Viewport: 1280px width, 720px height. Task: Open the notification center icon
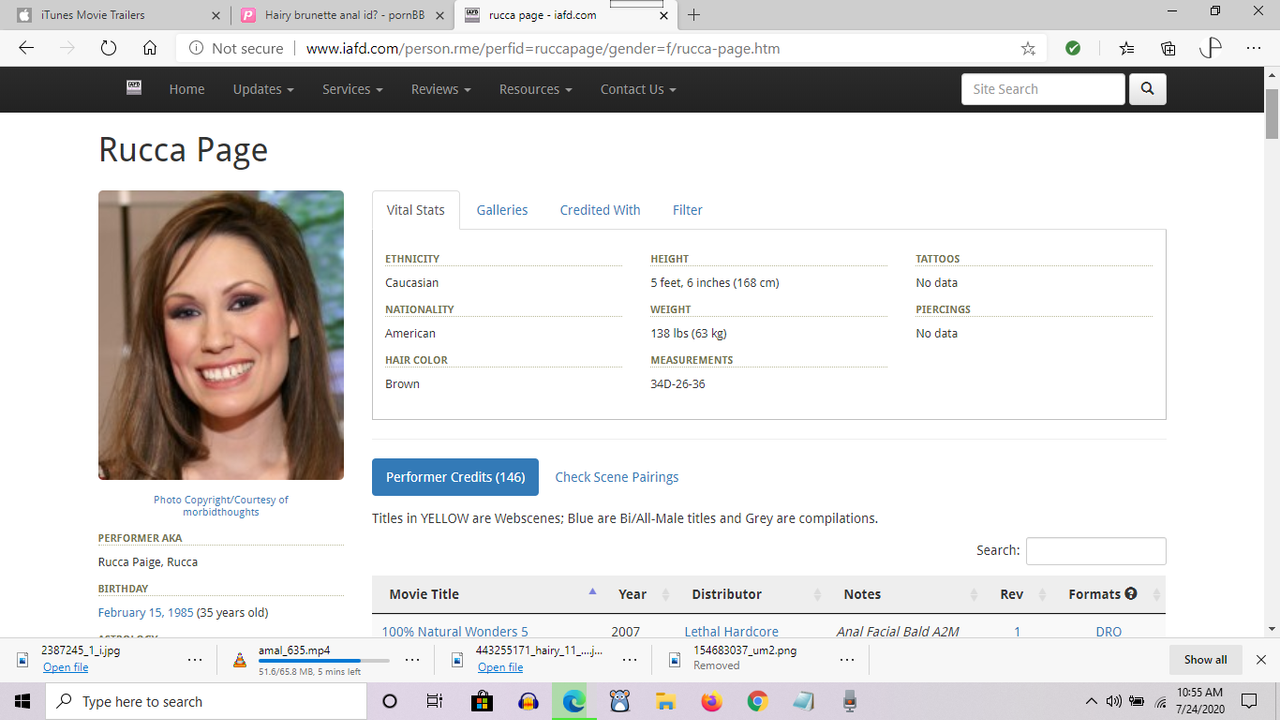tap(1249, 701)
